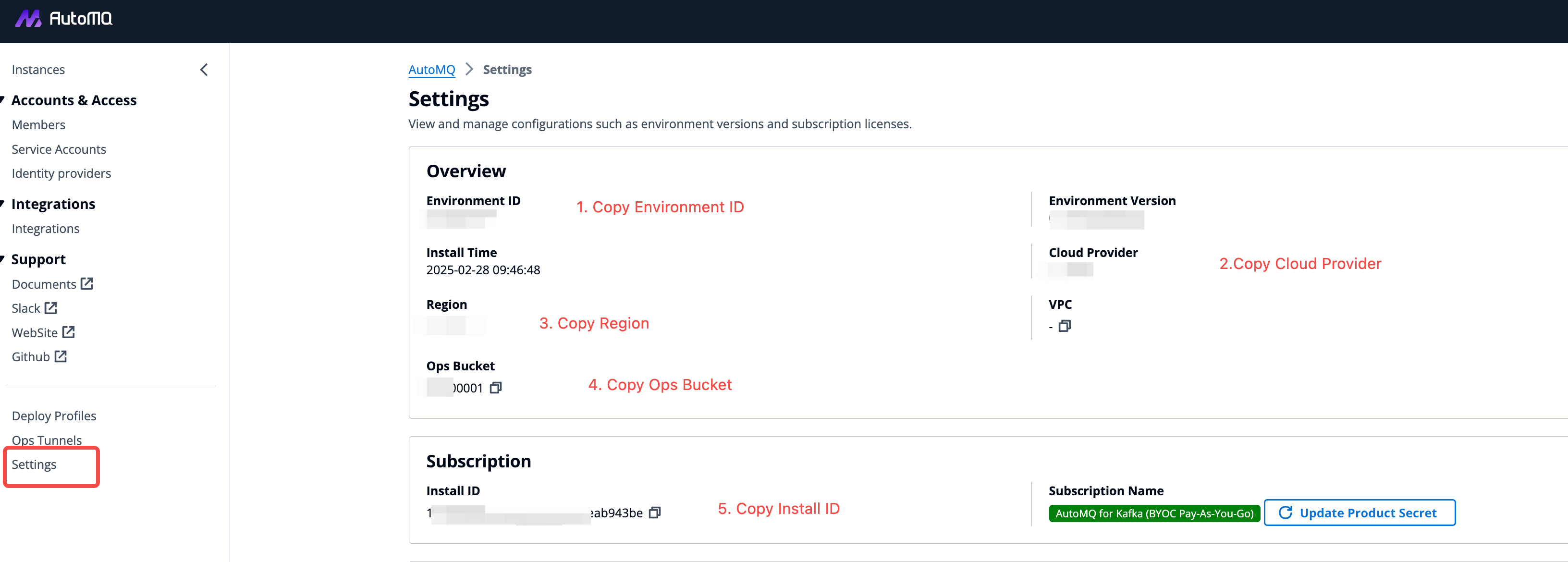Viewport: 1568px width, 562px height.
Task: Open Identity providers page
Action: [61, 173]
